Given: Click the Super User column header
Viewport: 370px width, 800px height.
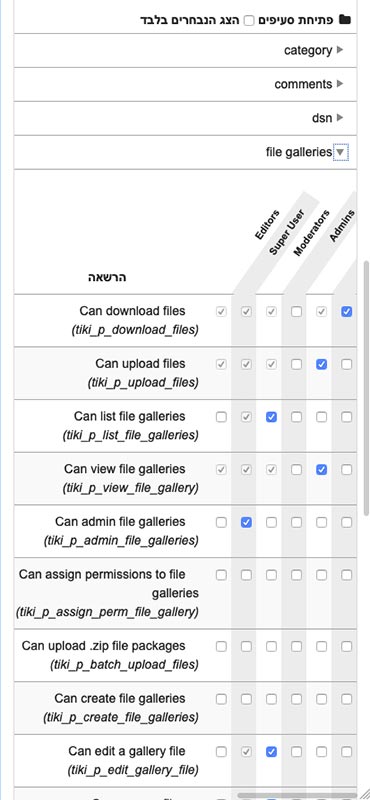Looking at the screenshot, I should pos(287,232).
